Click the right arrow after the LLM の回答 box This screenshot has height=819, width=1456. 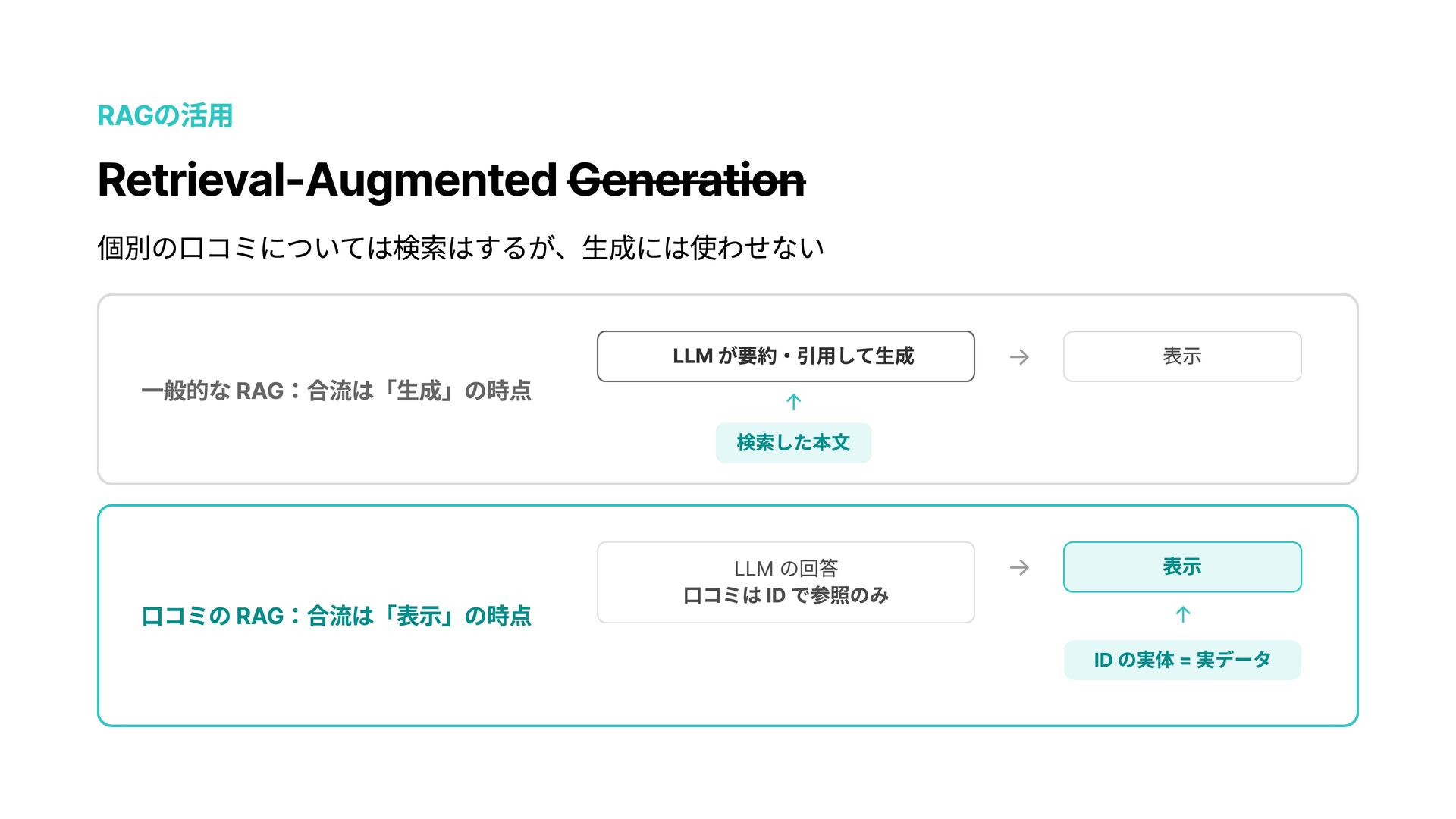(x=1019, y=568)
